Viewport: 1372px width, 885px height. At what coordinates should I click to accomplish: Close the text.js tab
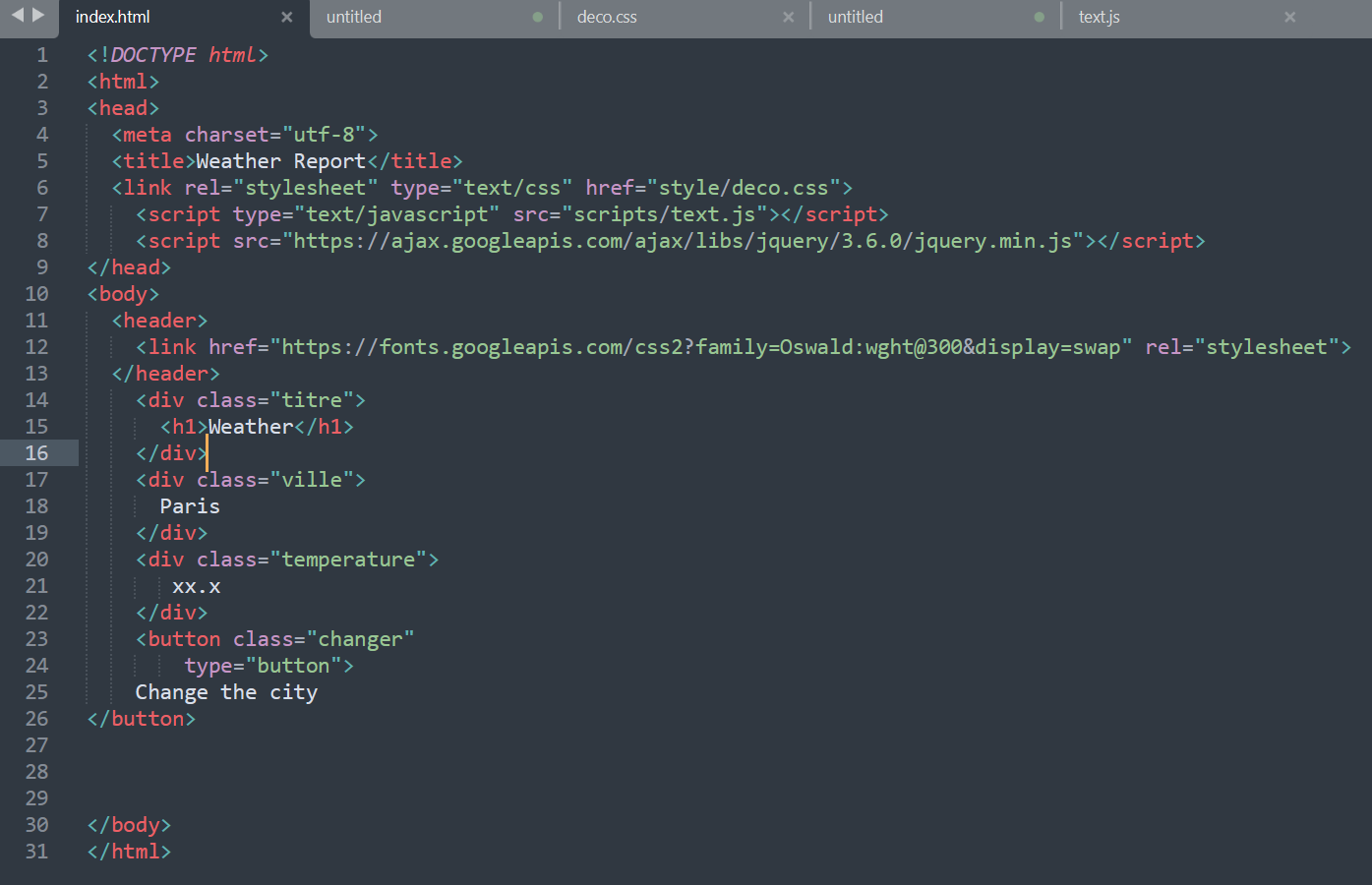click(1289, 17)
